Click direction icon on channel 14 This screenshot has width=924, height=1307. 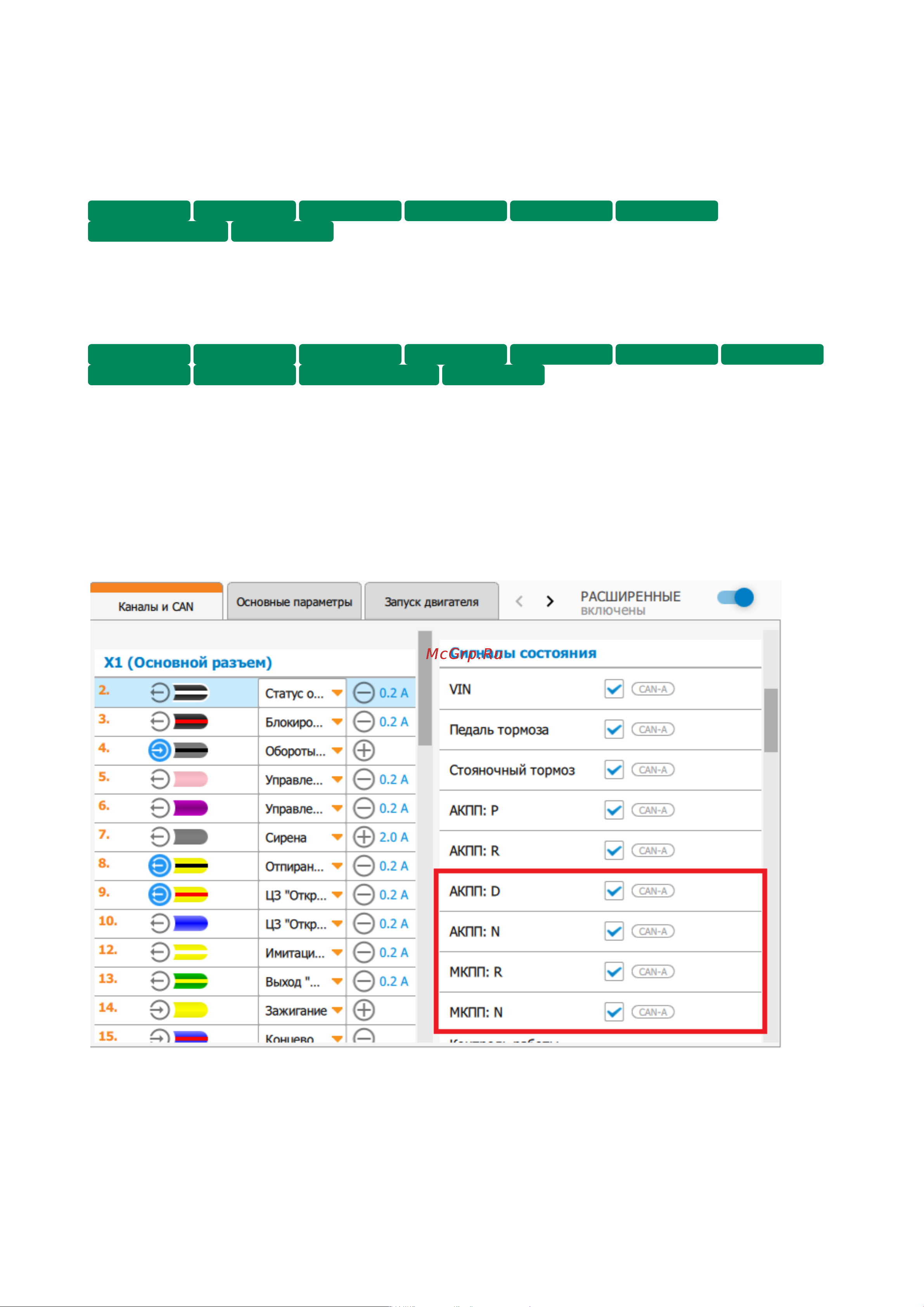[x=160, y=1010]
